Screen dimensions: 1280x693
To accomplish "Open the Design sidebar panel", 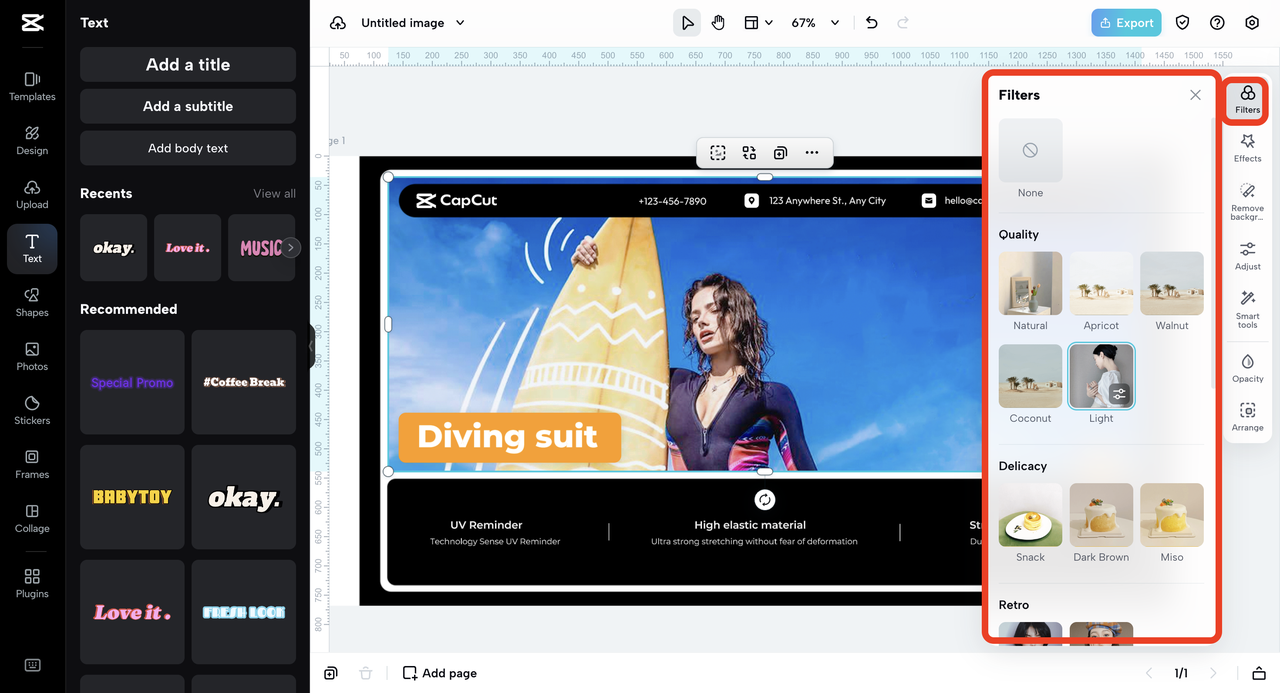I will [32, 140].
